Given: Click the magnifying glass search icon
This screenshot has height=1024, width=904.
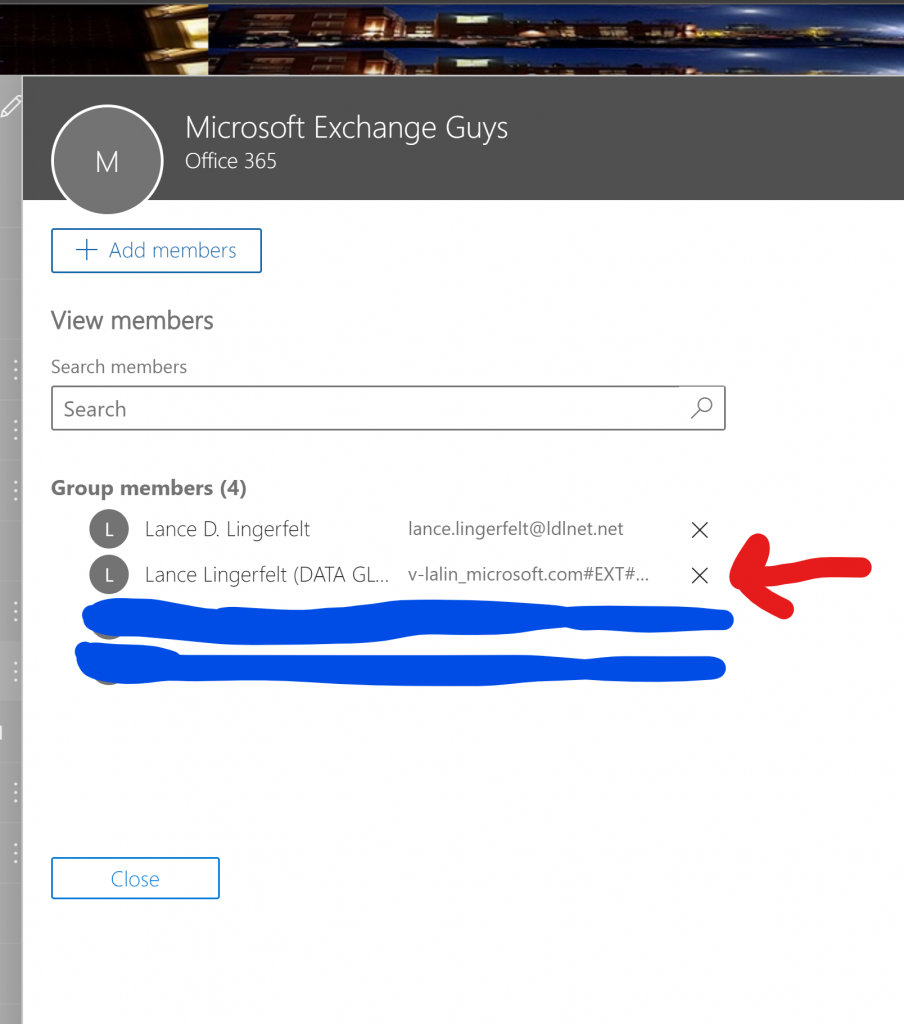Looking at the screenshot, I should 702,408.
